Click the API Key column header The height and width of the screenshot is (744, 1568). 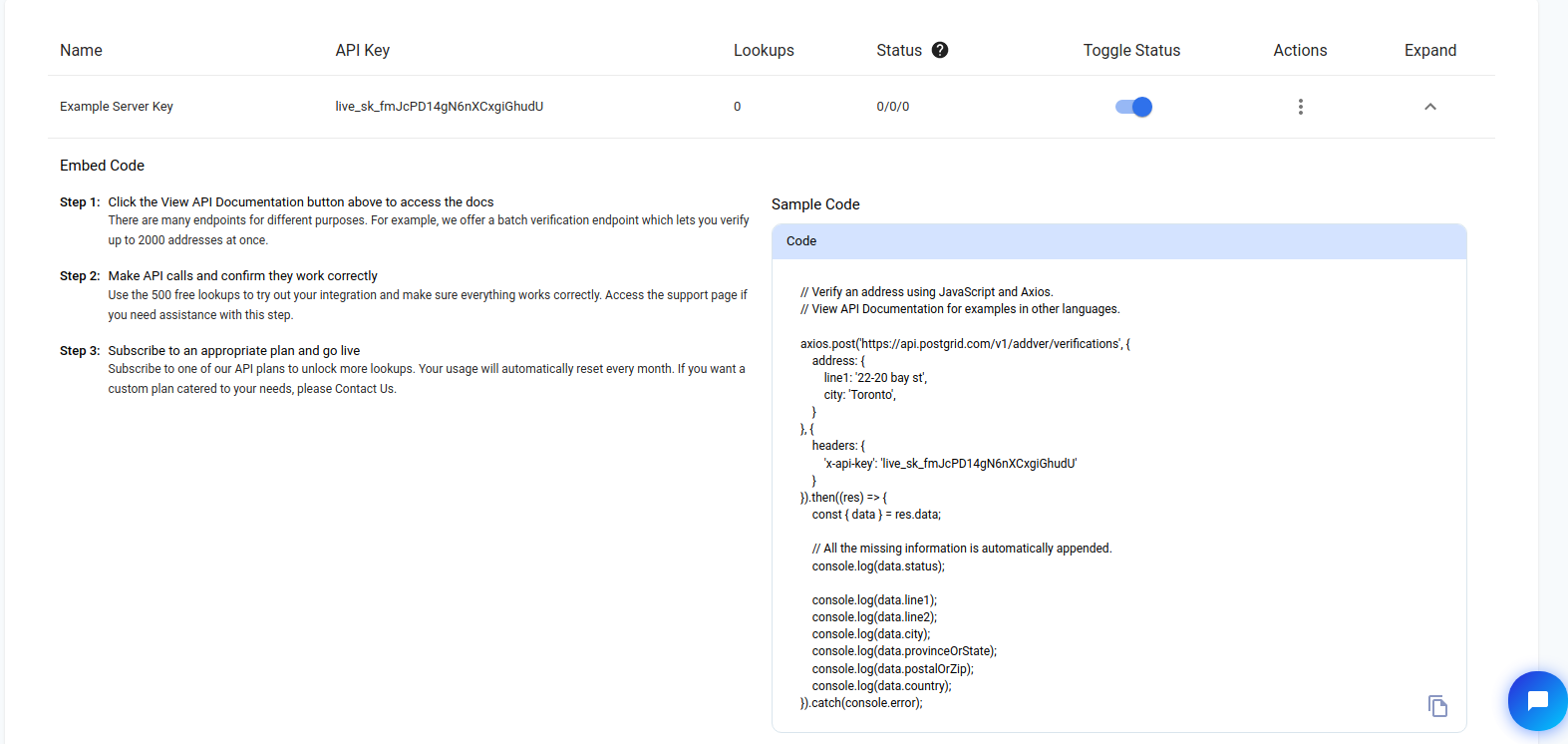point(363,50)
